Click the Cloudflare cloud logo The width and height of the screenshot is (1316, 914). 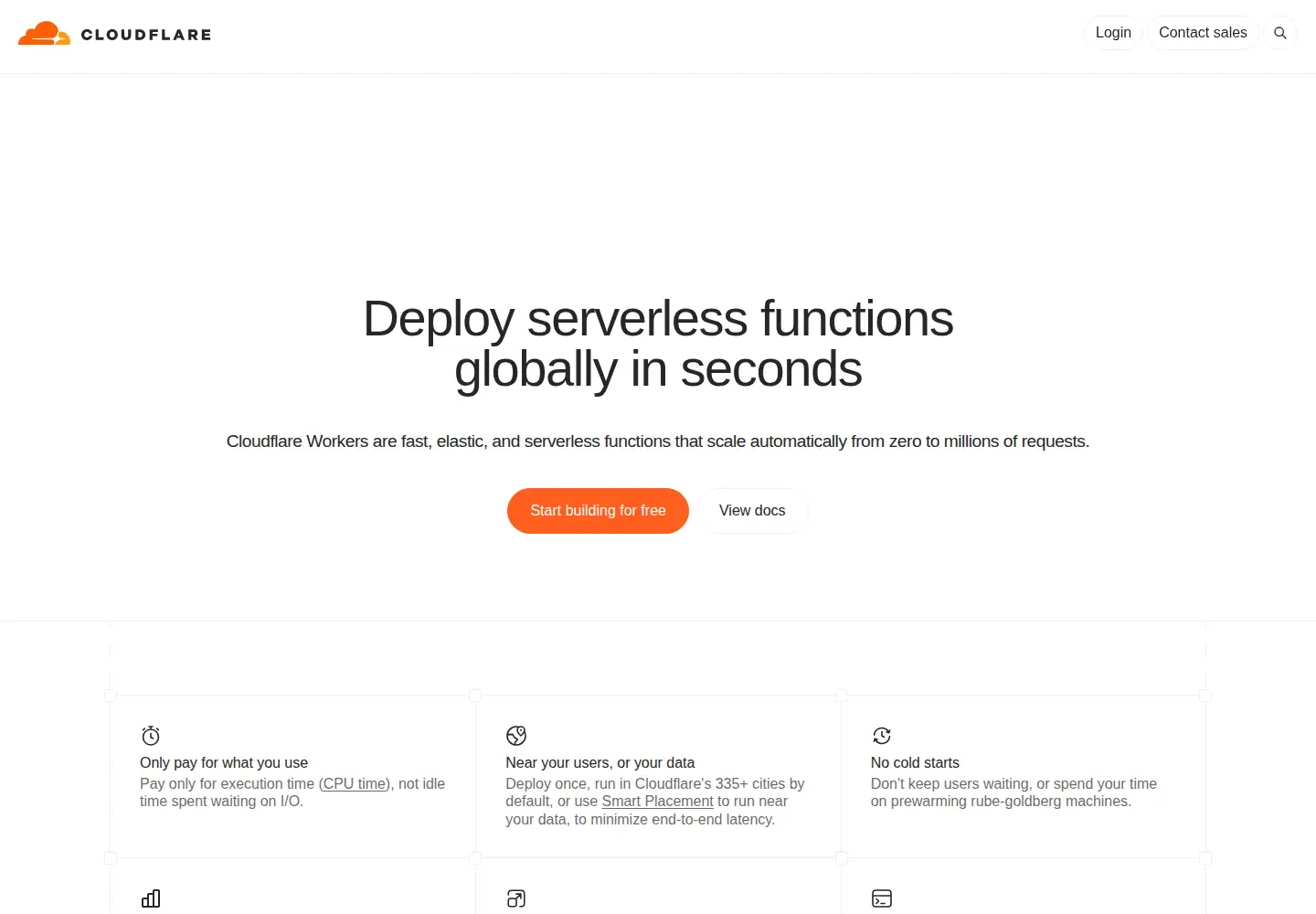pyautogui.click(x=44, y=34)
